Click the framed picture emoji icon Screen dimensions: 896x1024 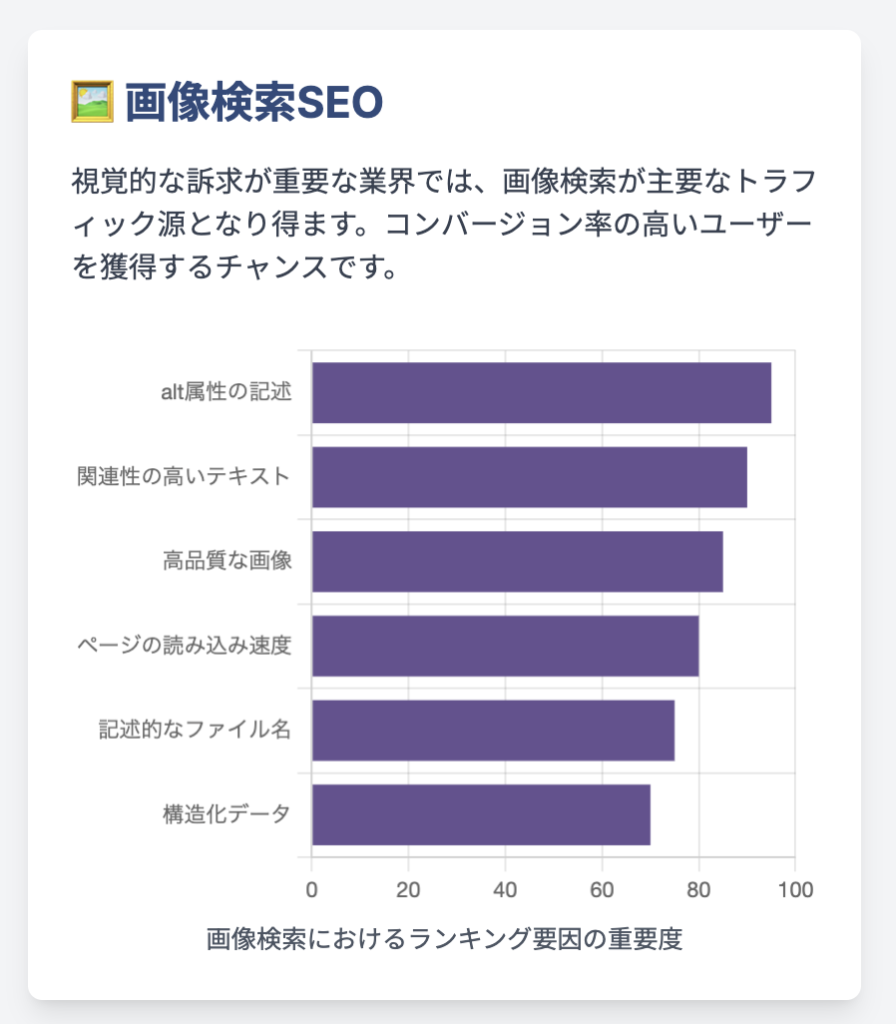click(x=92, y=102)
